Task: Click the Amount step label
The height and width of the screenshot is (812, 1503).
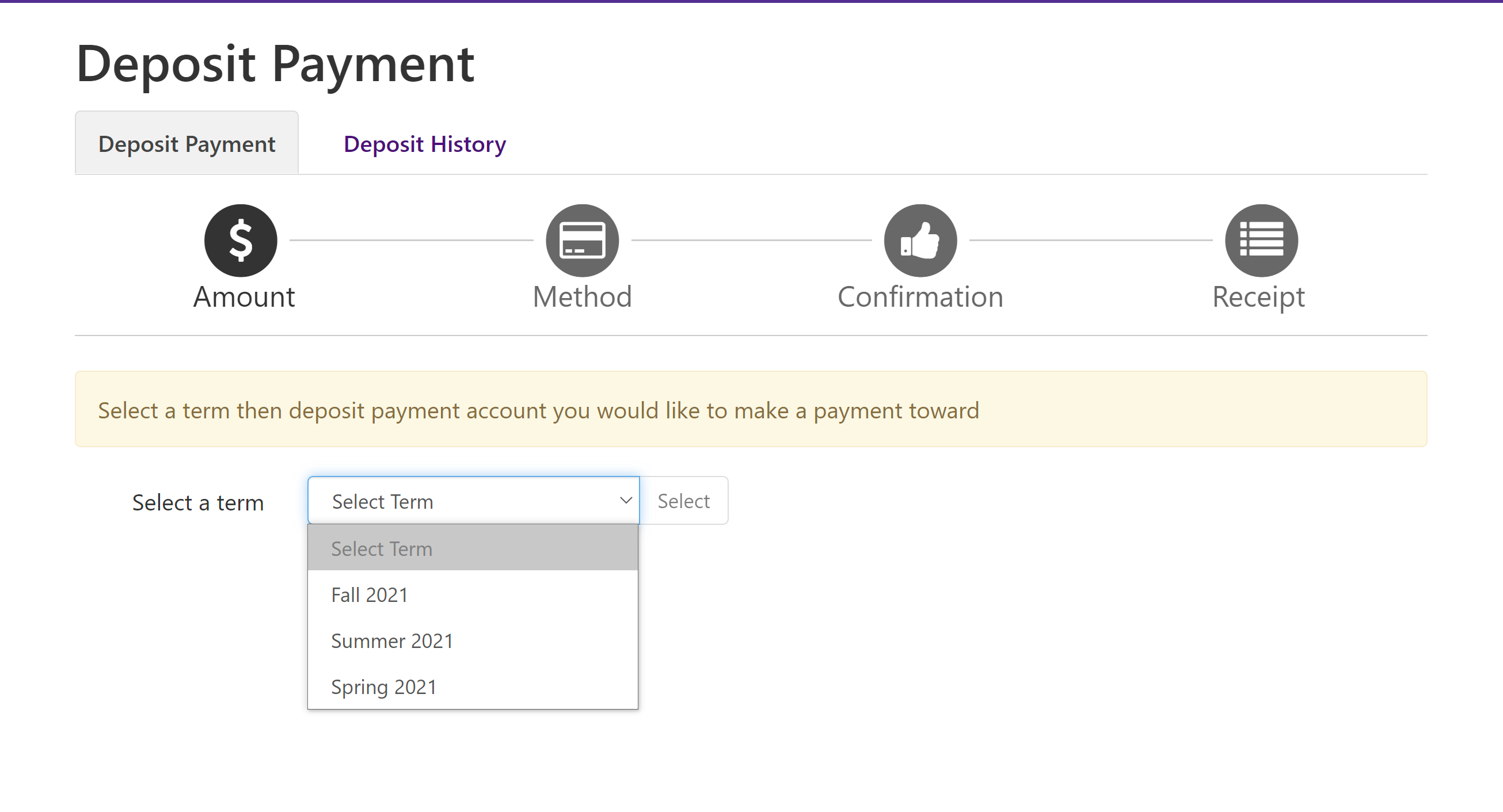Action: coord(244,297)
